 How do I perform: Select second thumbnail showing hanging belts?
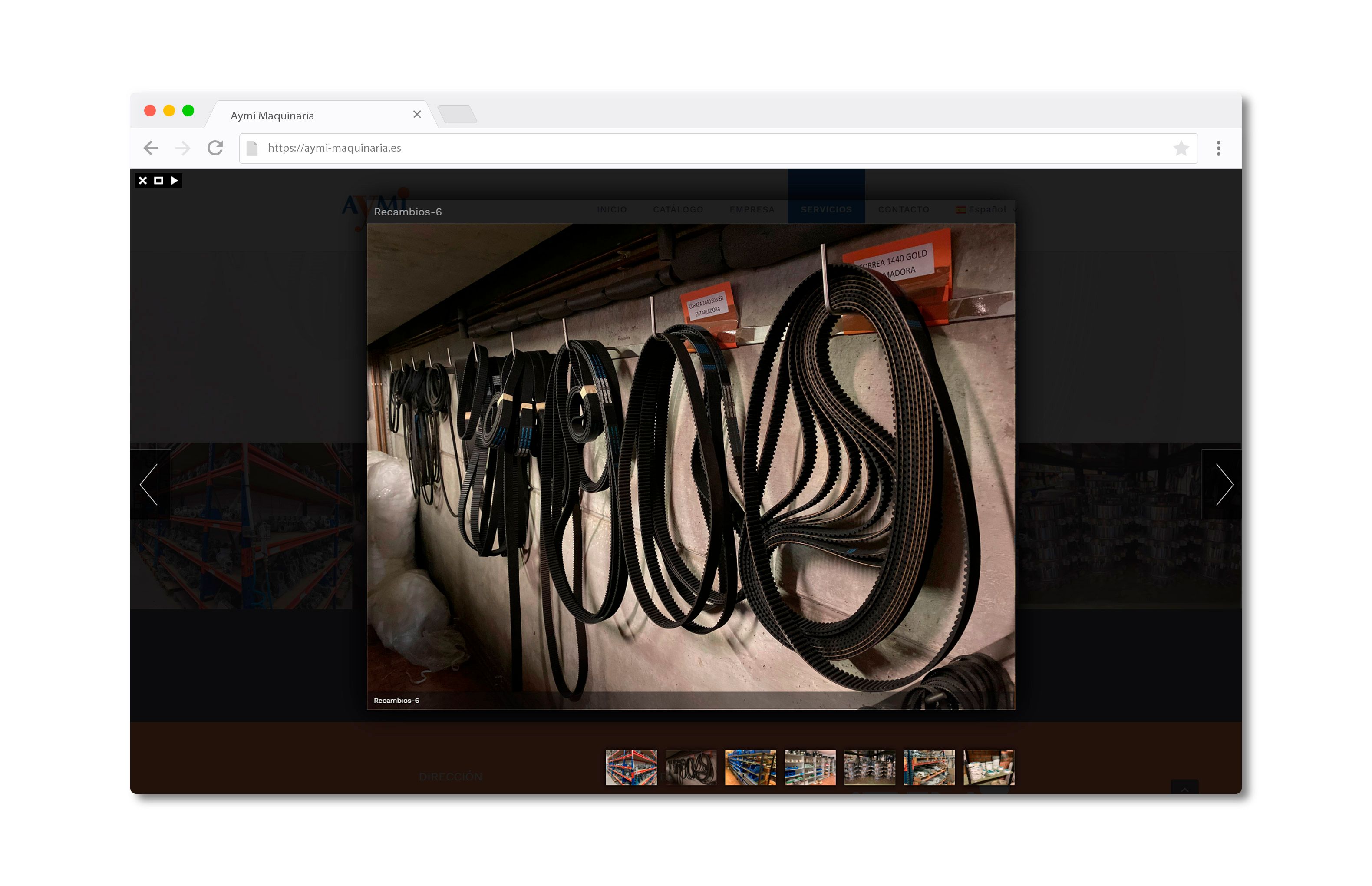[691, 767]
